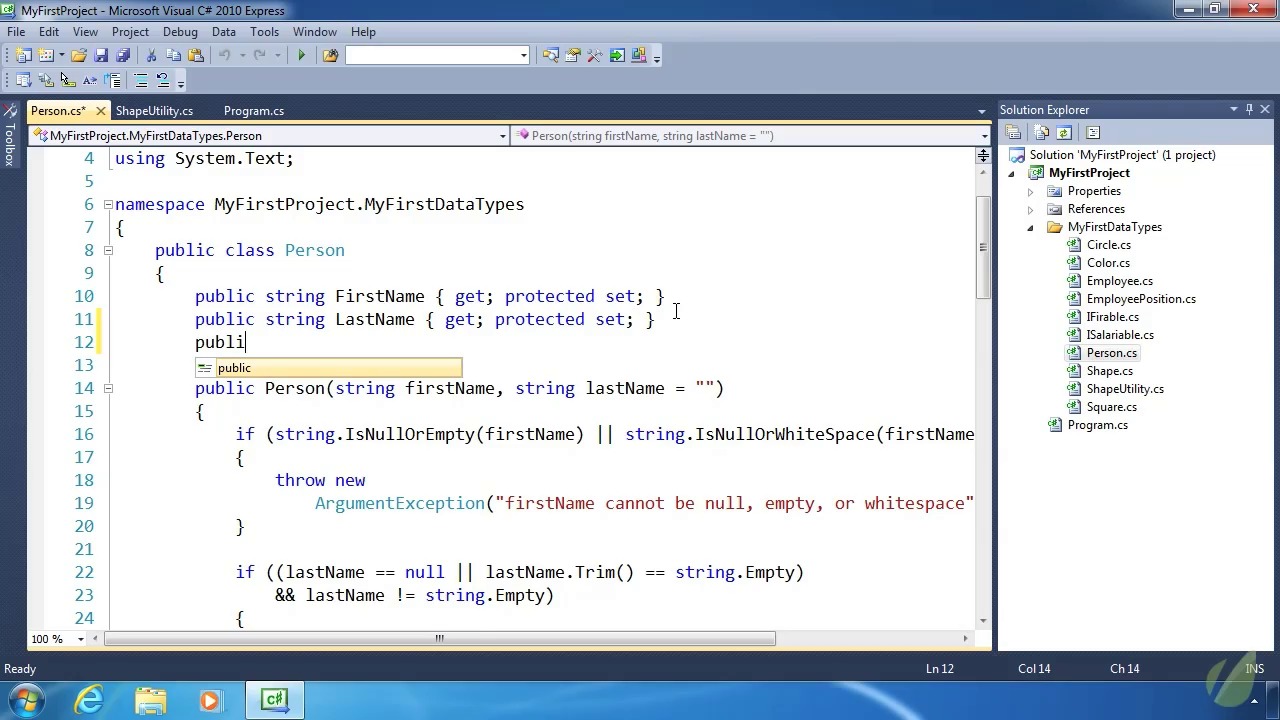Click the editor vertical scrollbar thumb
This screenshot has height=720, width=1280.
983,247
